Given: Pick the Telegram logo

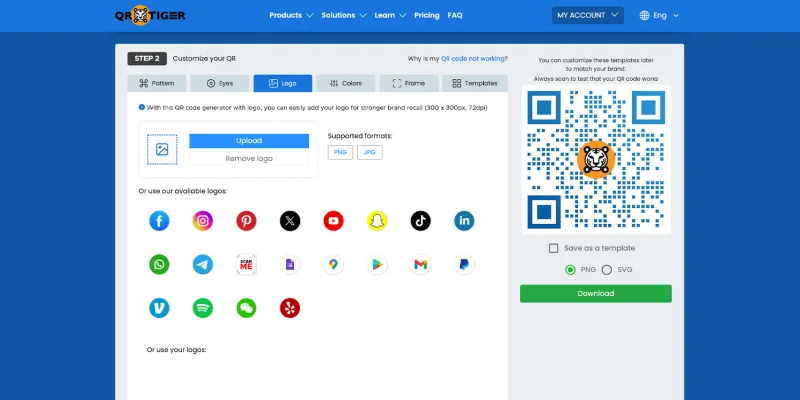Looking at the screenshot, I should click(203, 264).
